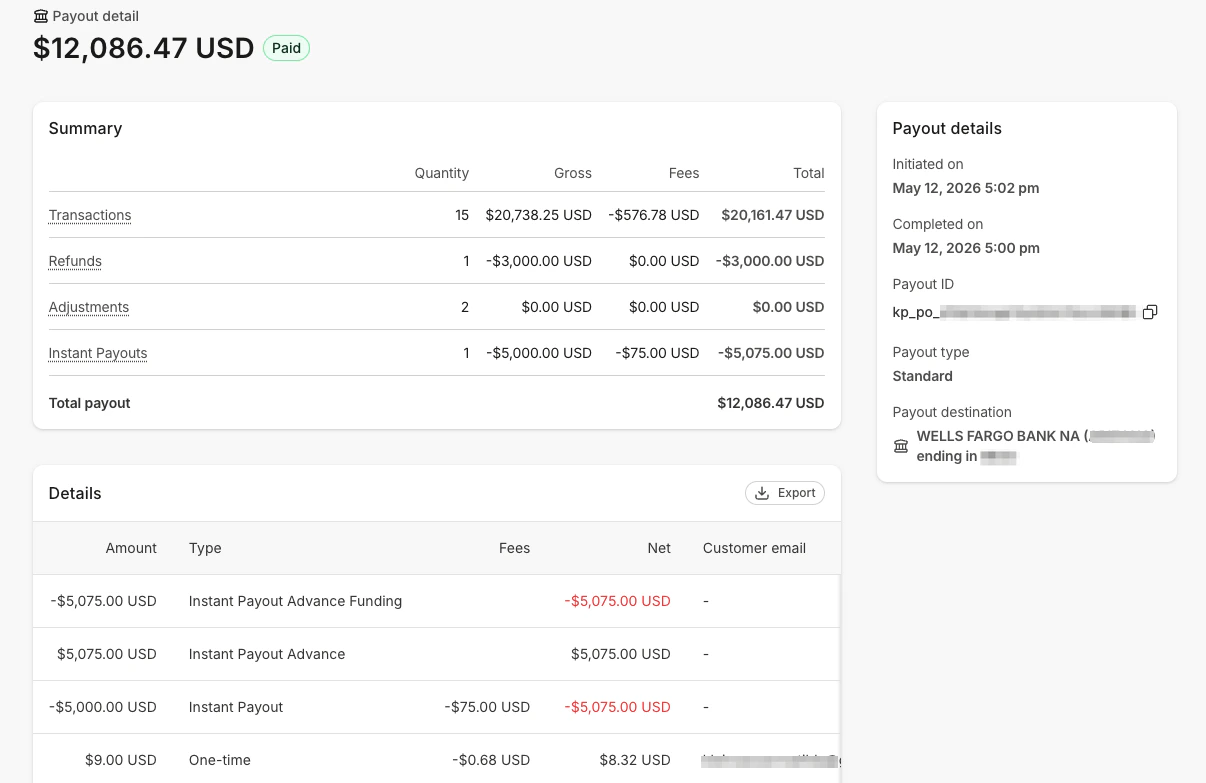
Task: Click the $20,161.47 USD transactions total
Action: [x=773, y=215]
